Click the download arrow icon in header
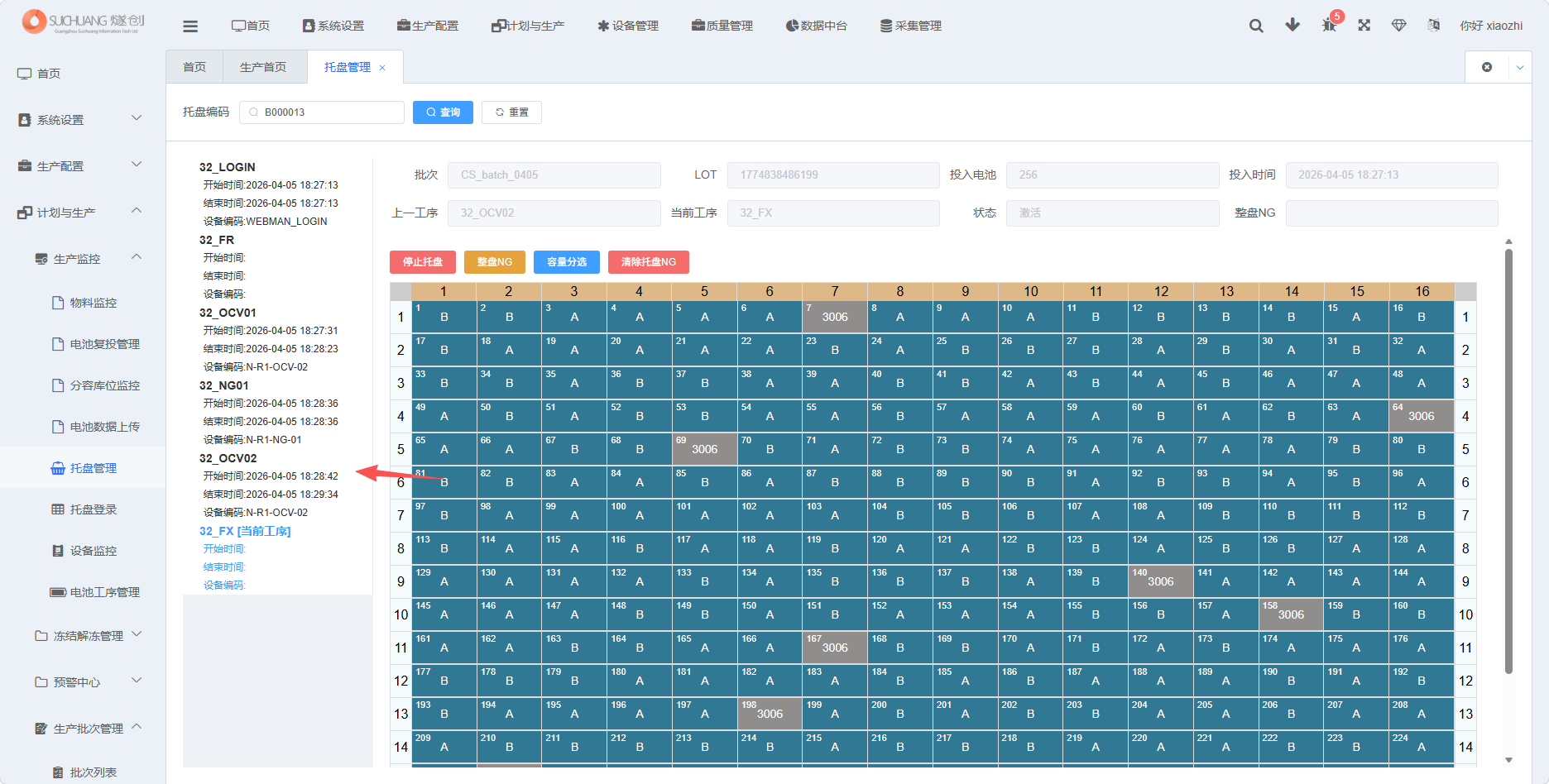Screen dimensions: 1549x784 pos(1292,25)
